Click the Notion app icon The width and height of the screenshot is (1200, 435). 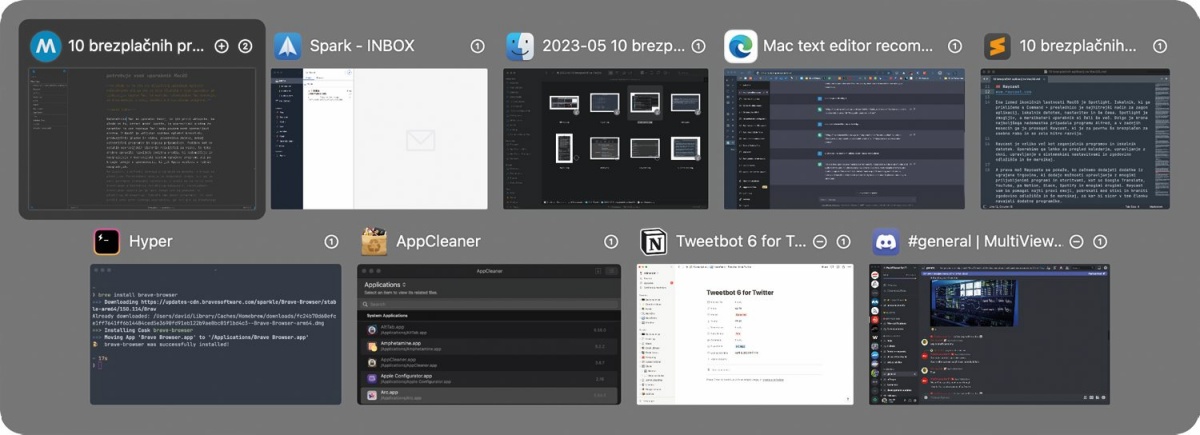click(653, 242)
